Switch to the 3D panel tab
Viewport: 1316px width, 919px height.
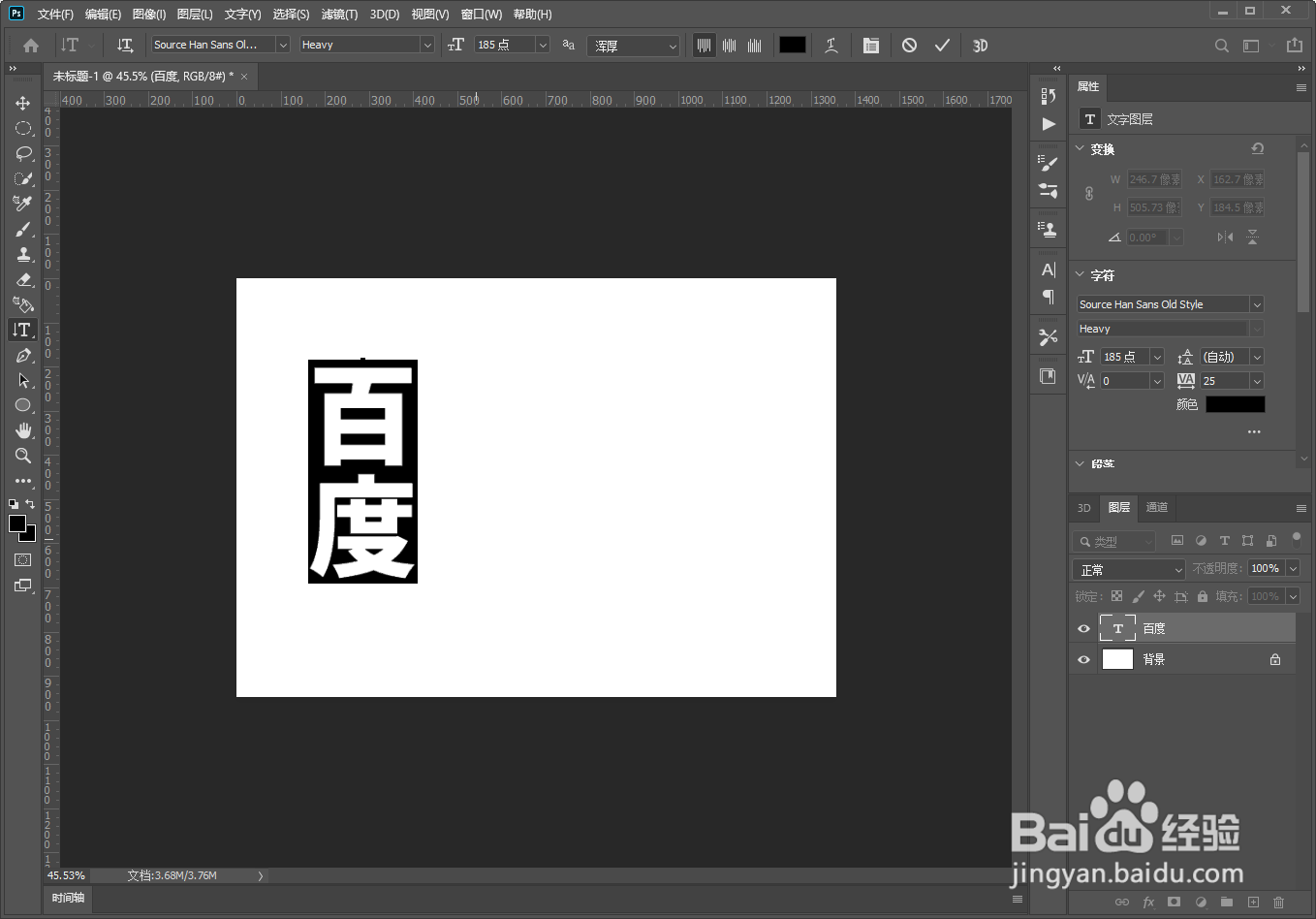coord(1084,507)
